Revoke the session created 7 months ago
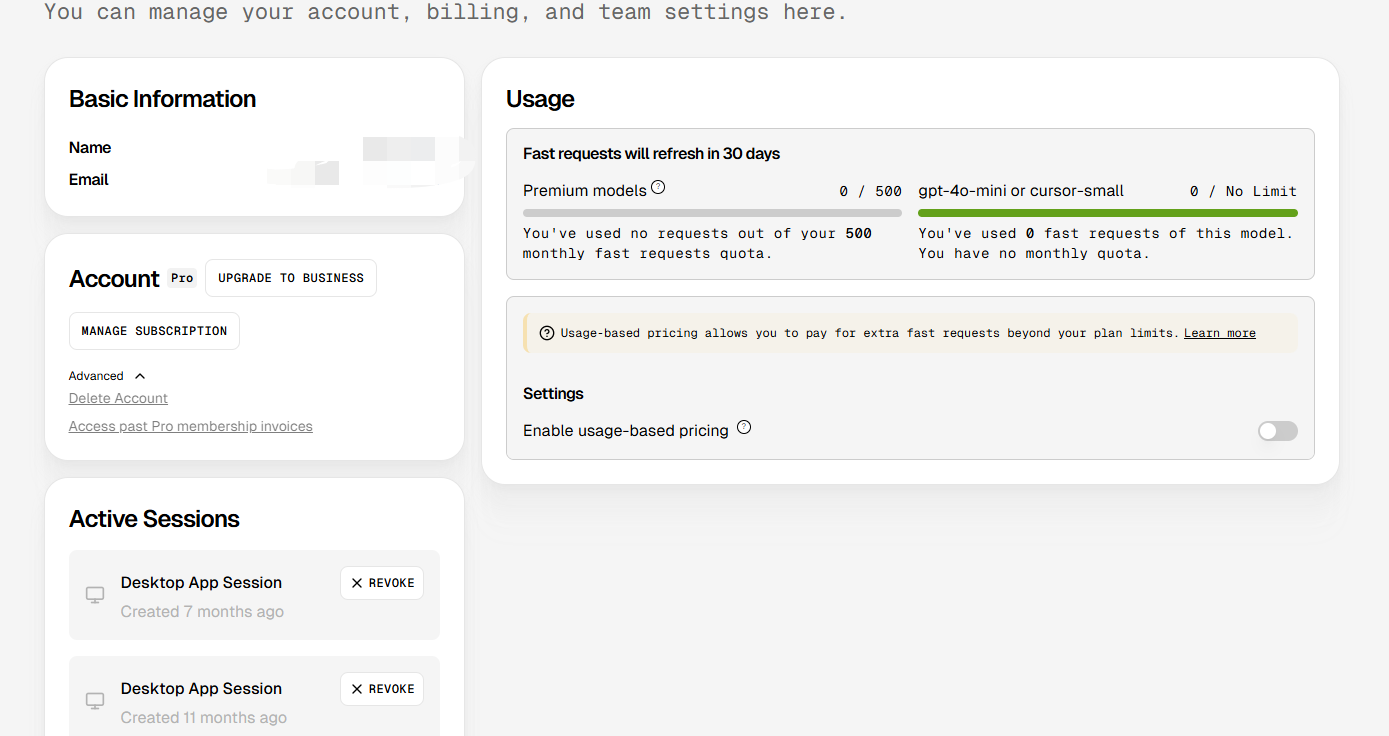This screenshot has width=1389, height=736. (x=382, y=583)
